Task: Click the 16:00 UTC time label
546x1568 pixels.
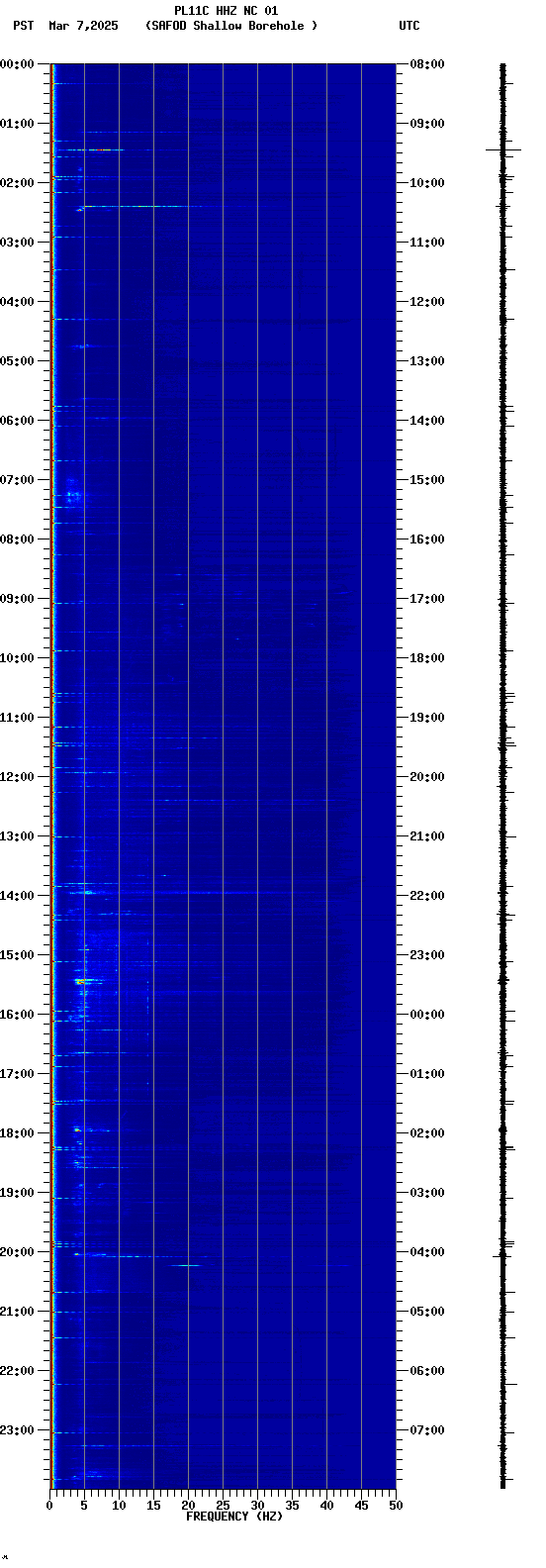Action: (x=426, y=539)
